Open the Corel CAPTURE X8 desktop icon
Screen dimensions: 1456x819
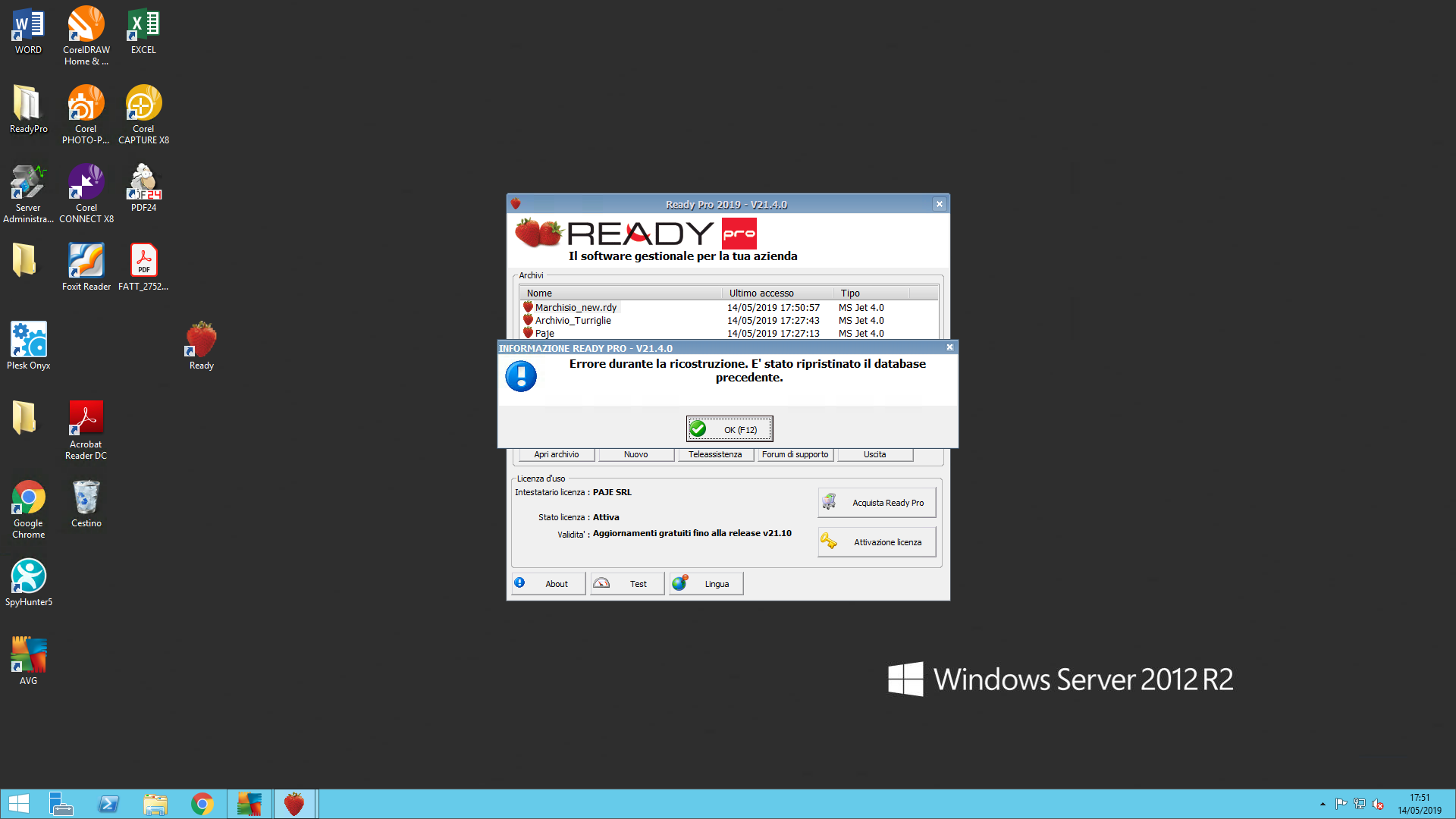click(143, 115)
